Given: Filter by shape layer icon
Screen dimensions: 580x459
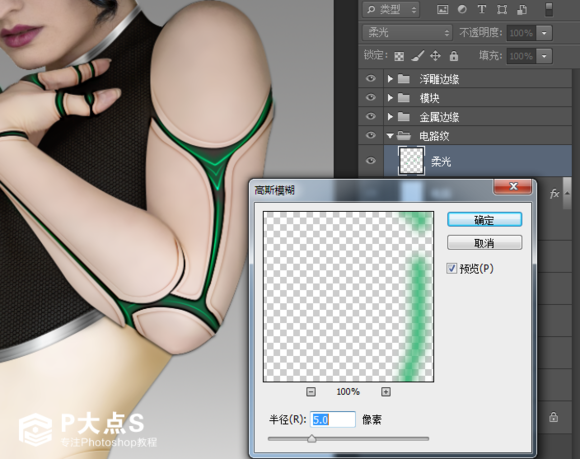Looking at the screenshot, I should click(502, 10).
